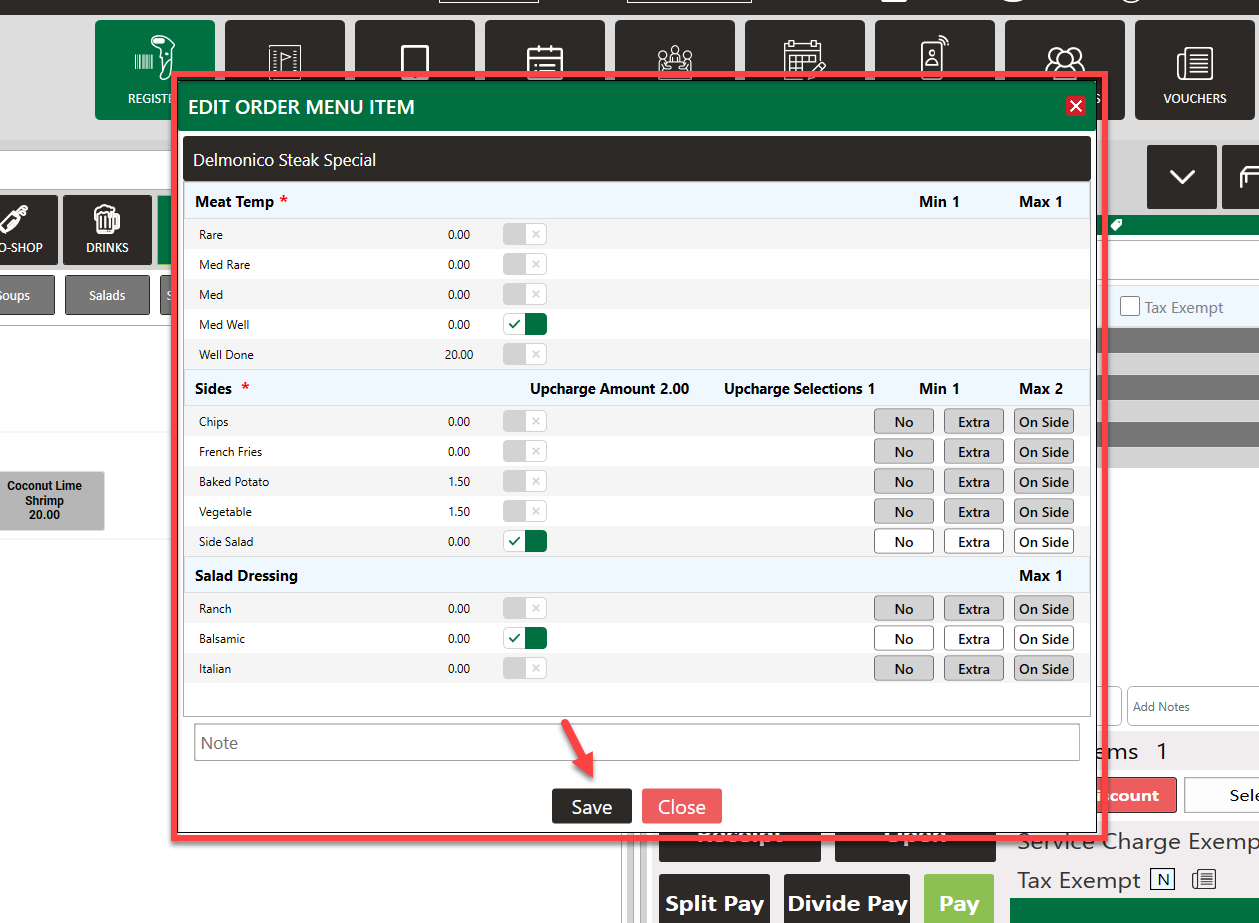Open the Vouchers module icon
This screenshot has height=923, width=1259.
pos(1194,70)
